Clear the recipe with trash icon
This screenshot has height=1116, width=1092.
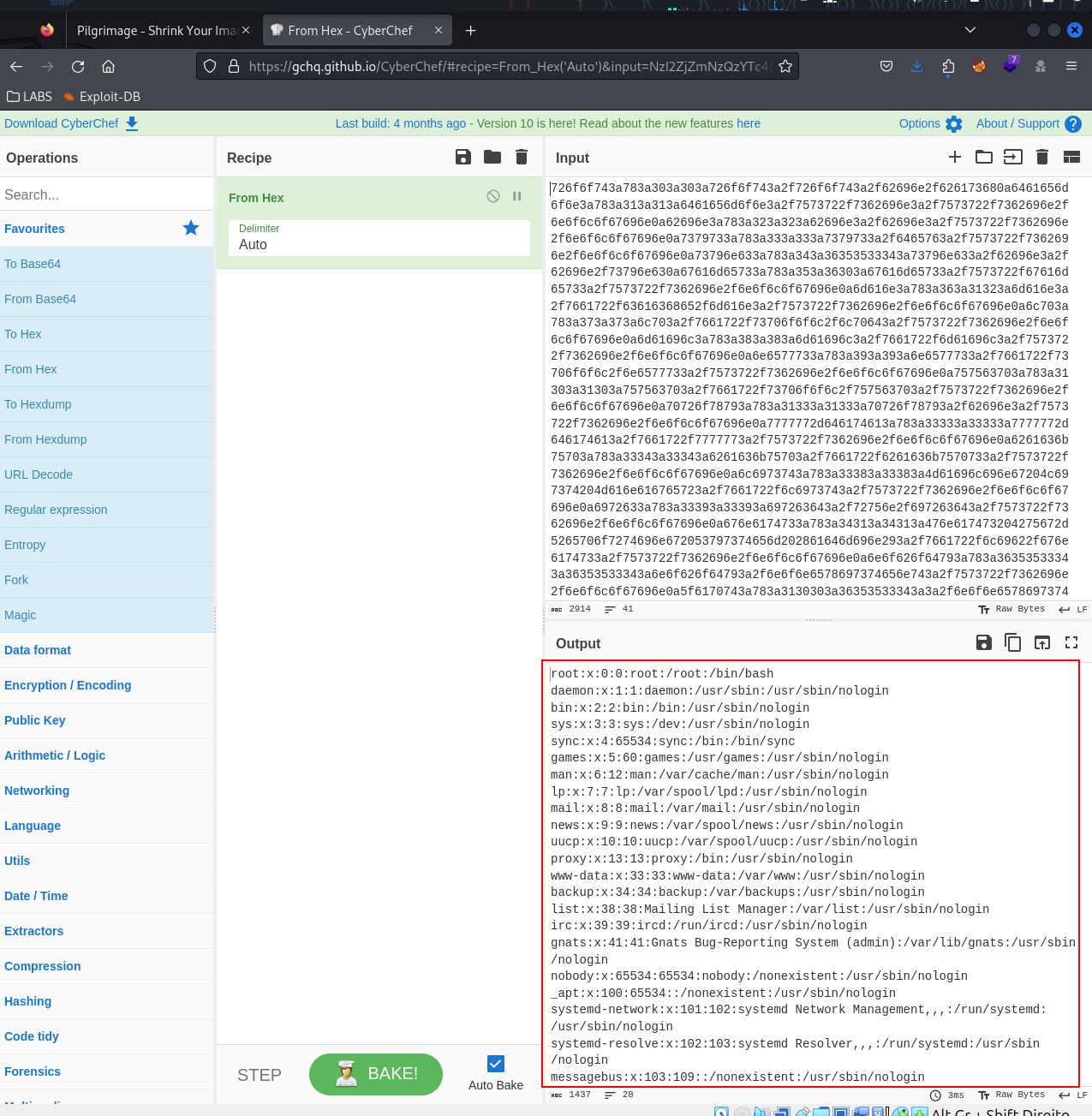[522, 157]
